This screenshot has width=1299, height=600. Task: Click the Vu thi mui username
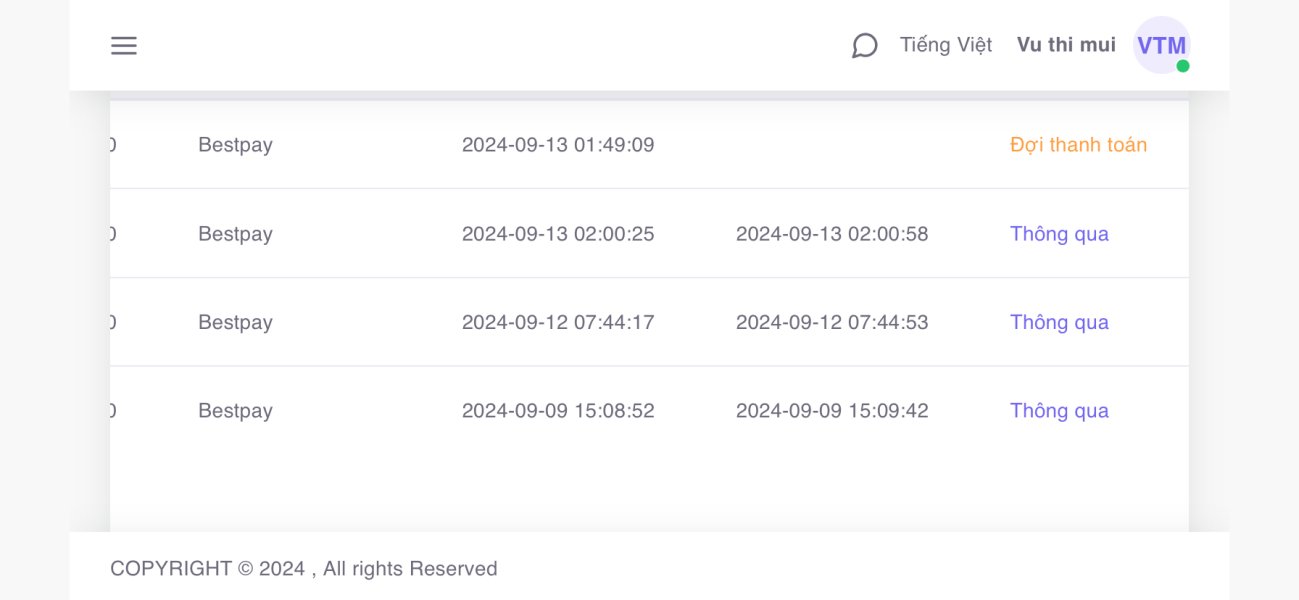[1066, 45]
